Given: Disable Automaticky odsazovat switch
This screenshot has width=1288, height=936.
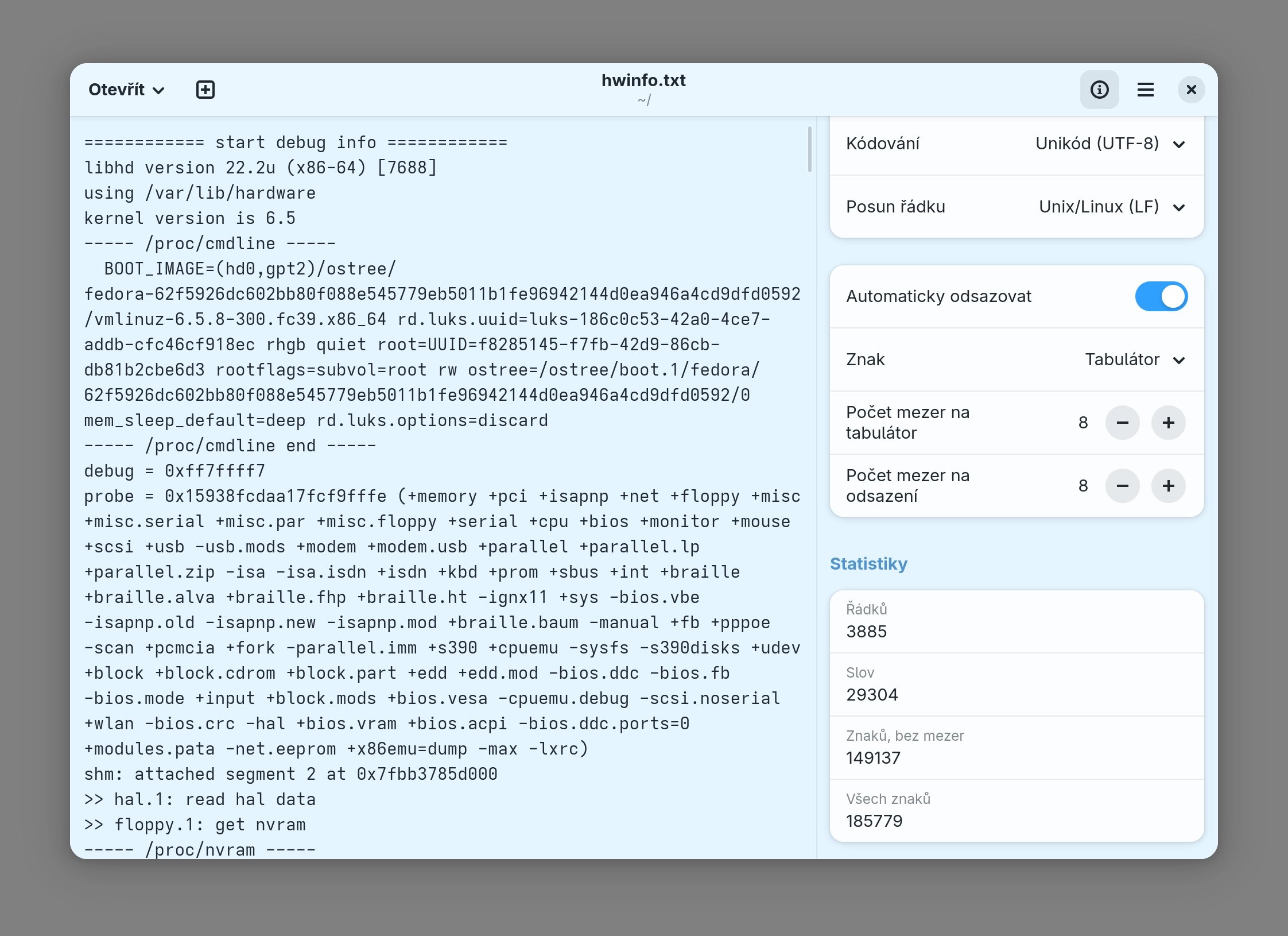Looking at the screenshot, I should 1161,296.
